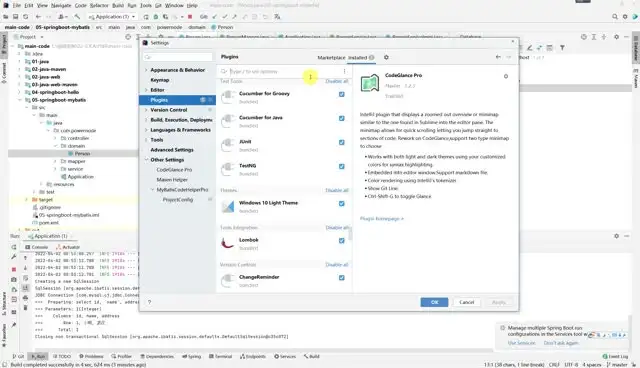Expand Build, Execution, Deployment settings node
Image resolution: width=640 pixels, height=368 pixels.
[146, 120]
